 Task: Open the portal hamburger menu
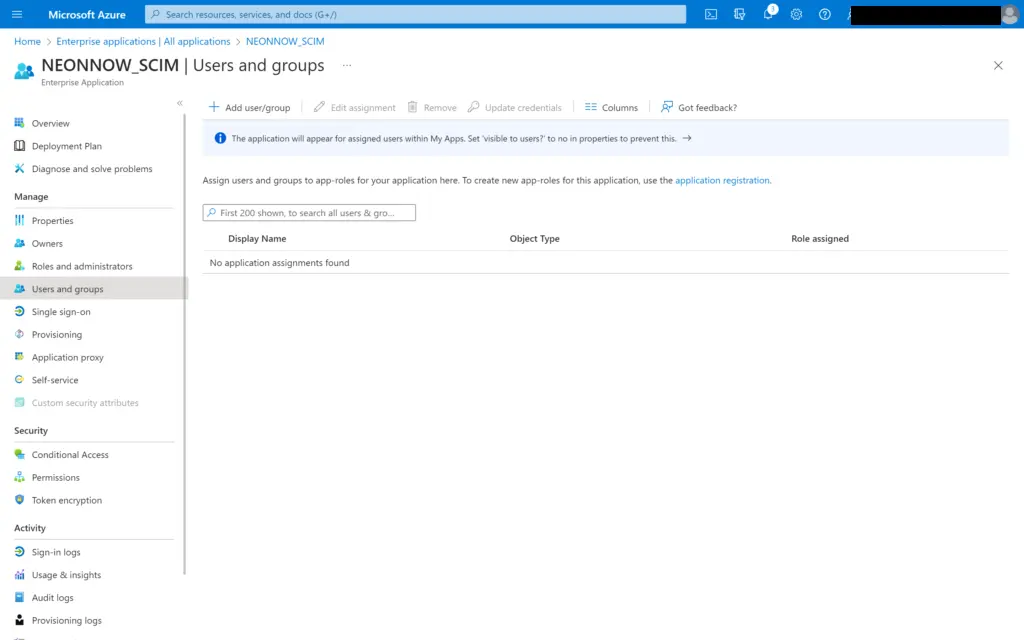coord(16,14)
